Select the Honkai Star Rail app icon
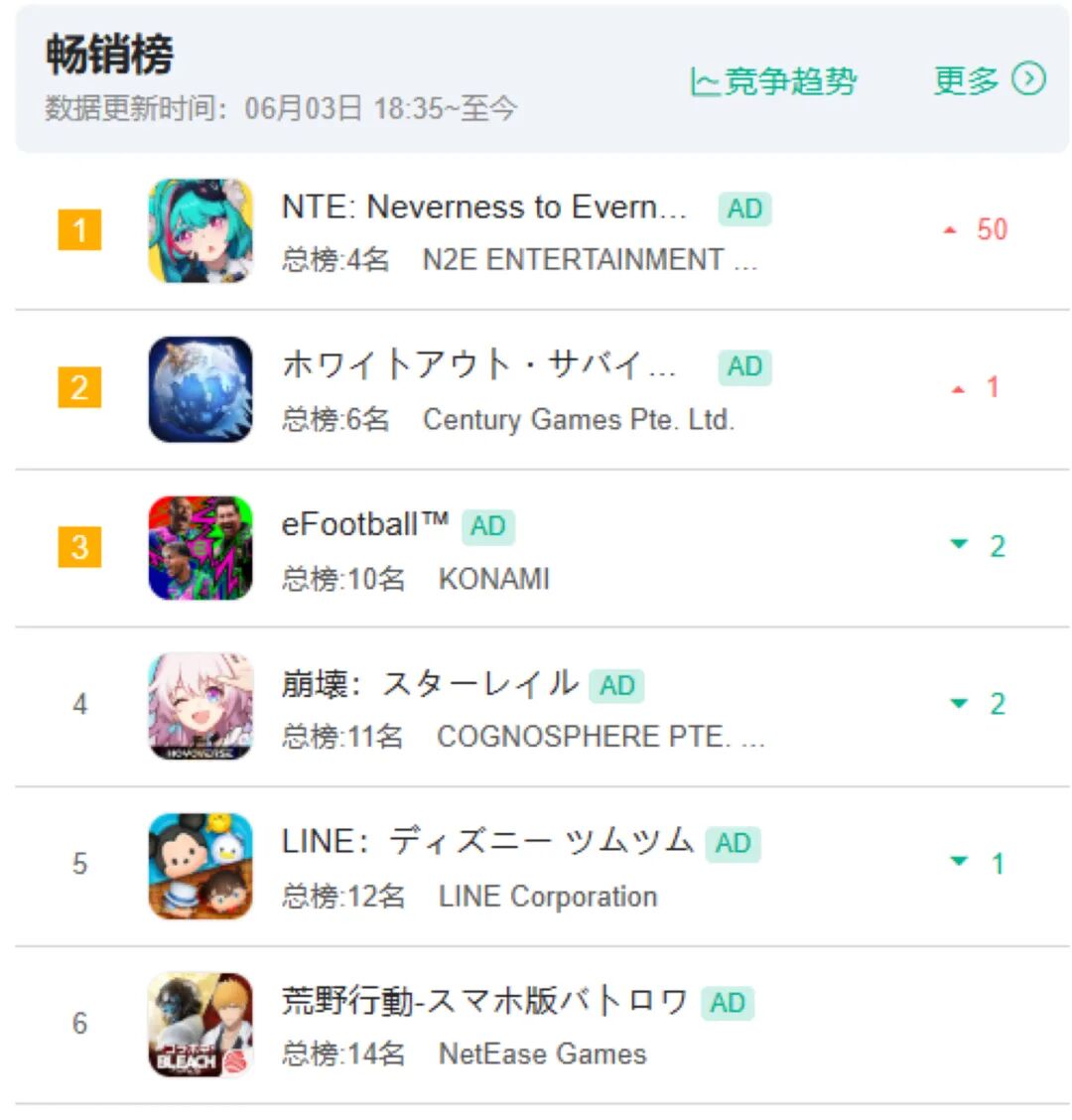 pos(200,706)
